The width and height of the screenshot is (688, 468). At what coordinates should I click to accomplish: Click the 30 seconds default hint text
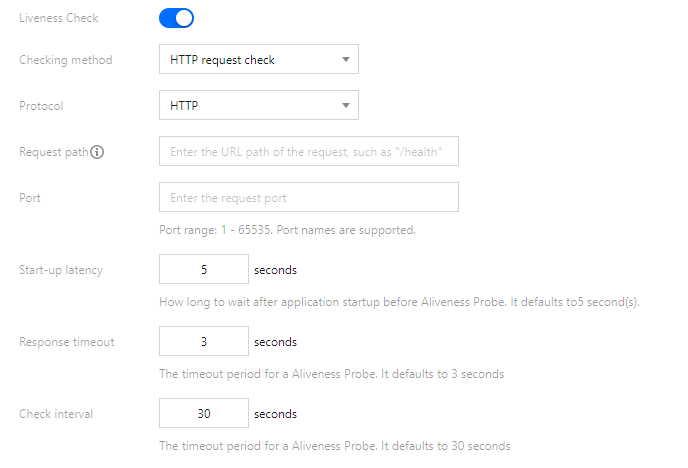334,446
